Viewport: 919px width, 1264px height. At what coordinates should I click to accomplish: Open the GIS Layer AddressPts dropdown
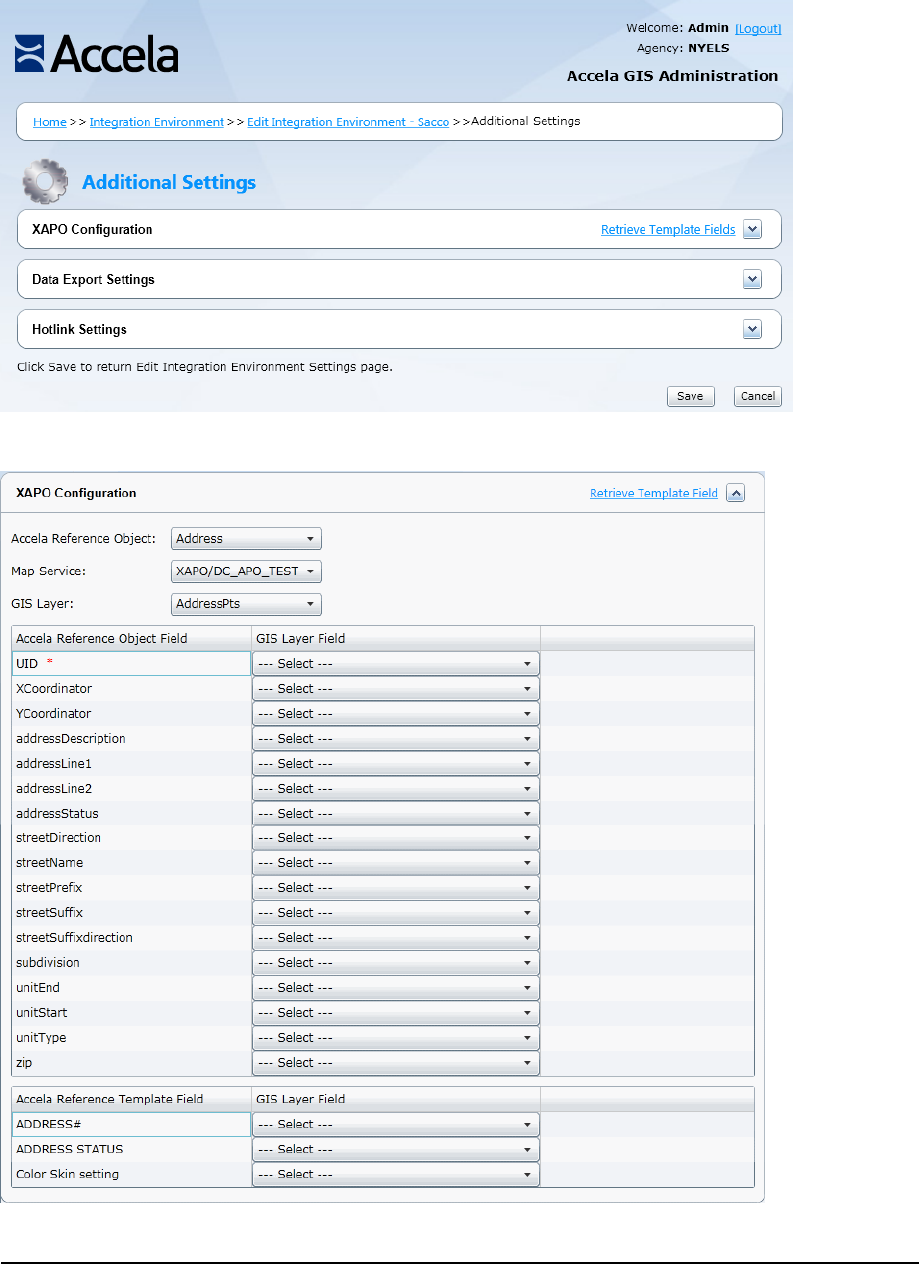point(246,604)
